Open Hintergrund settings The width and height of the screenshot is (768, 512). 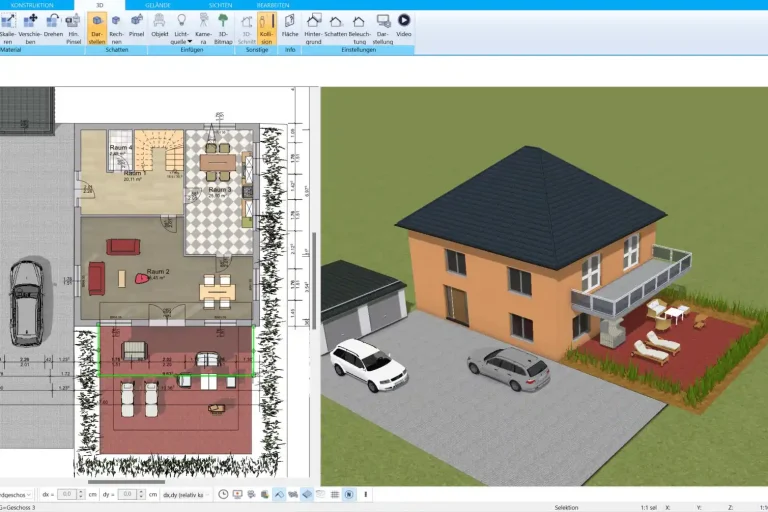pos(313,29)
